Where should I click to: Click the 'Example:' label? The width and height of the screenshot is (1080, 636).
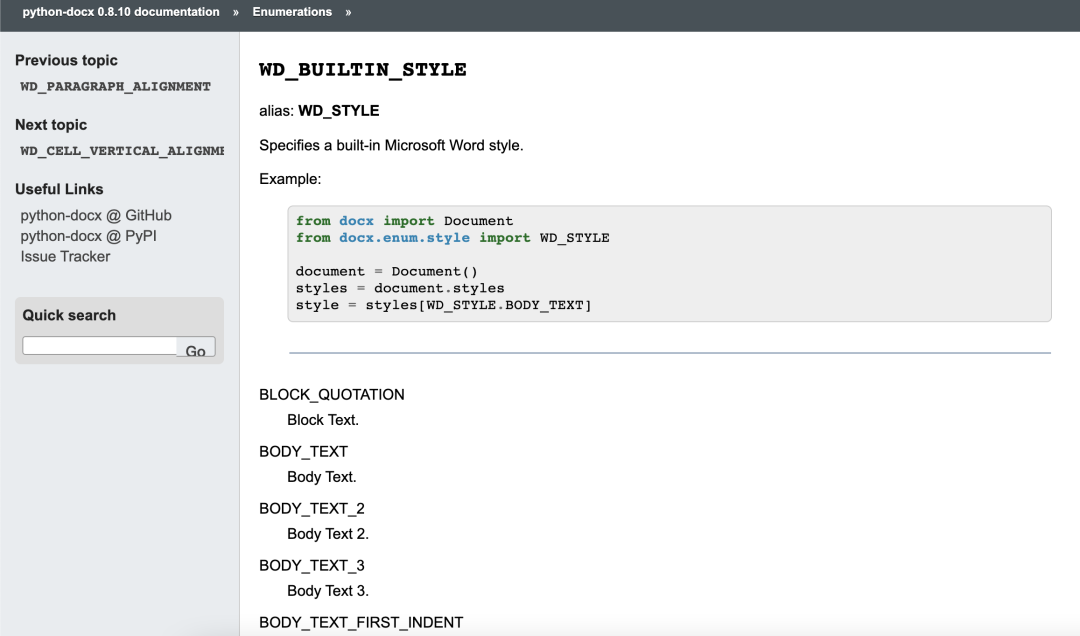click(290, 179)
